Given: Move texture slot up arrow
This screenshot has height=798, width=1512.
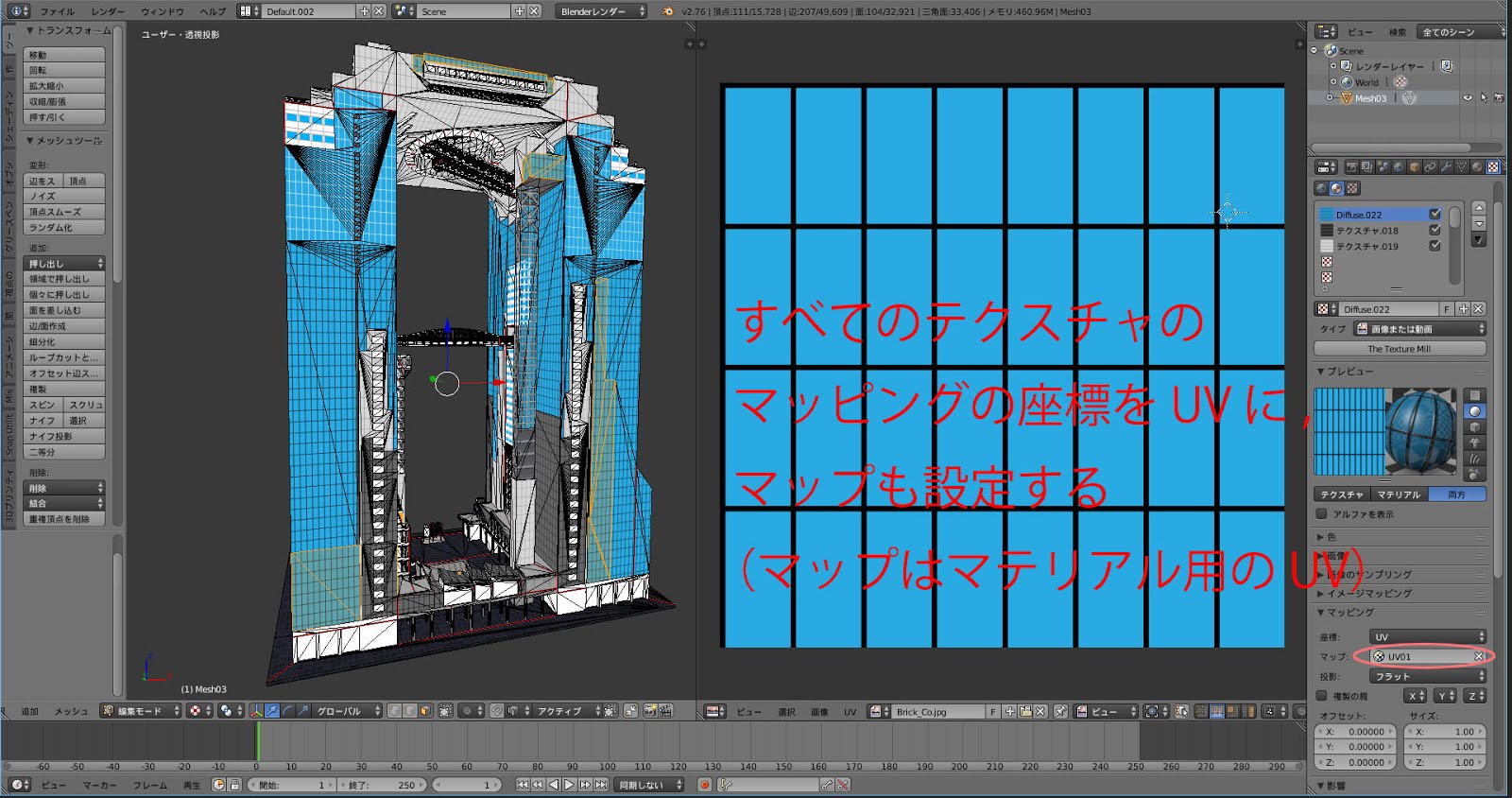Looking at the screenshot, I should pos(1479,208).
